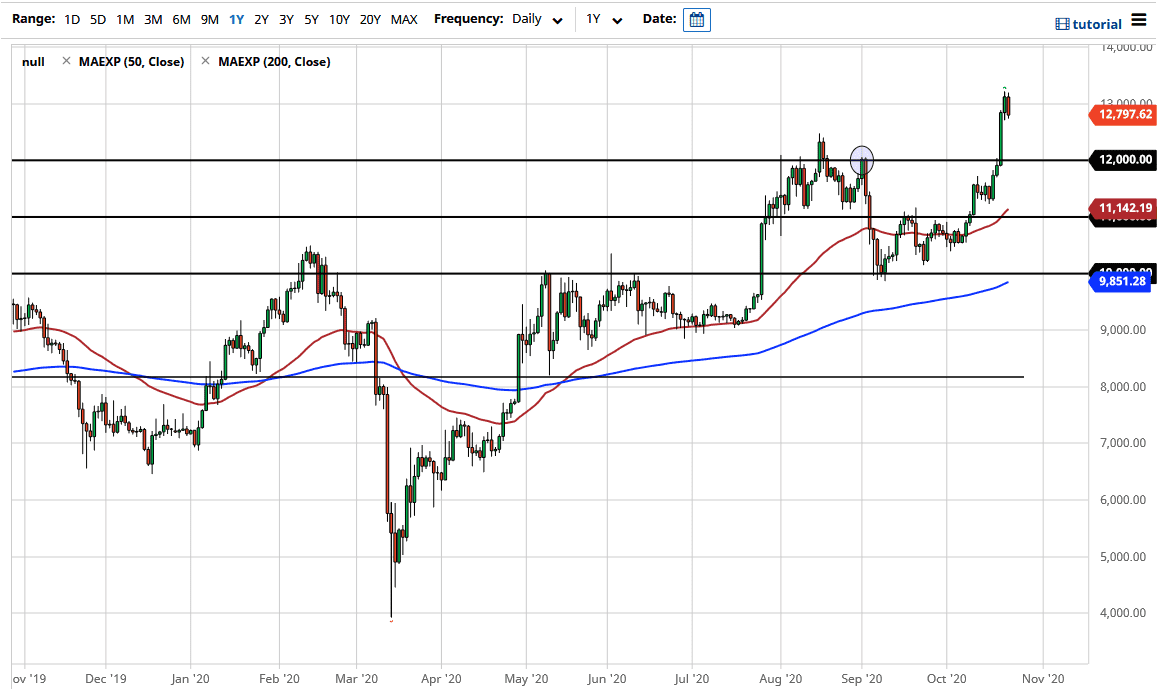Select the 5D range
This screenshot has height=698, width=1158.
[97, 19]
